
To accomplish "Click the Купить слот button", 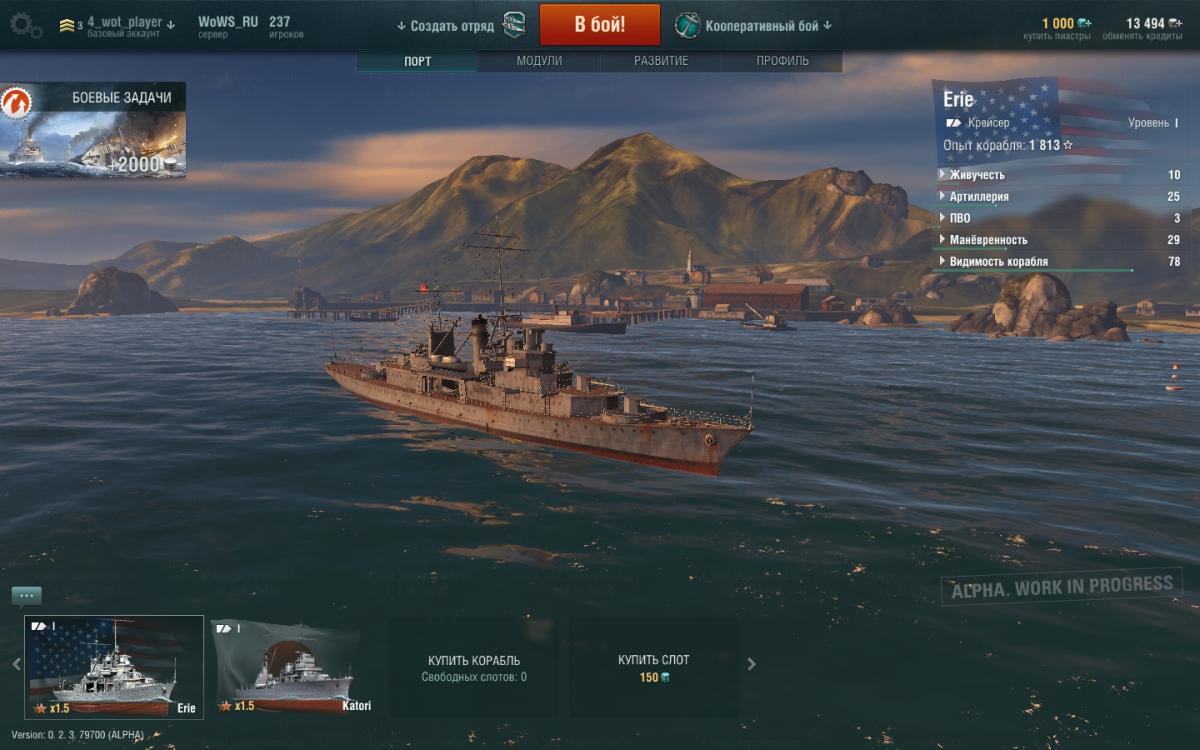I will pyautogui.click(x=654, y=667).
